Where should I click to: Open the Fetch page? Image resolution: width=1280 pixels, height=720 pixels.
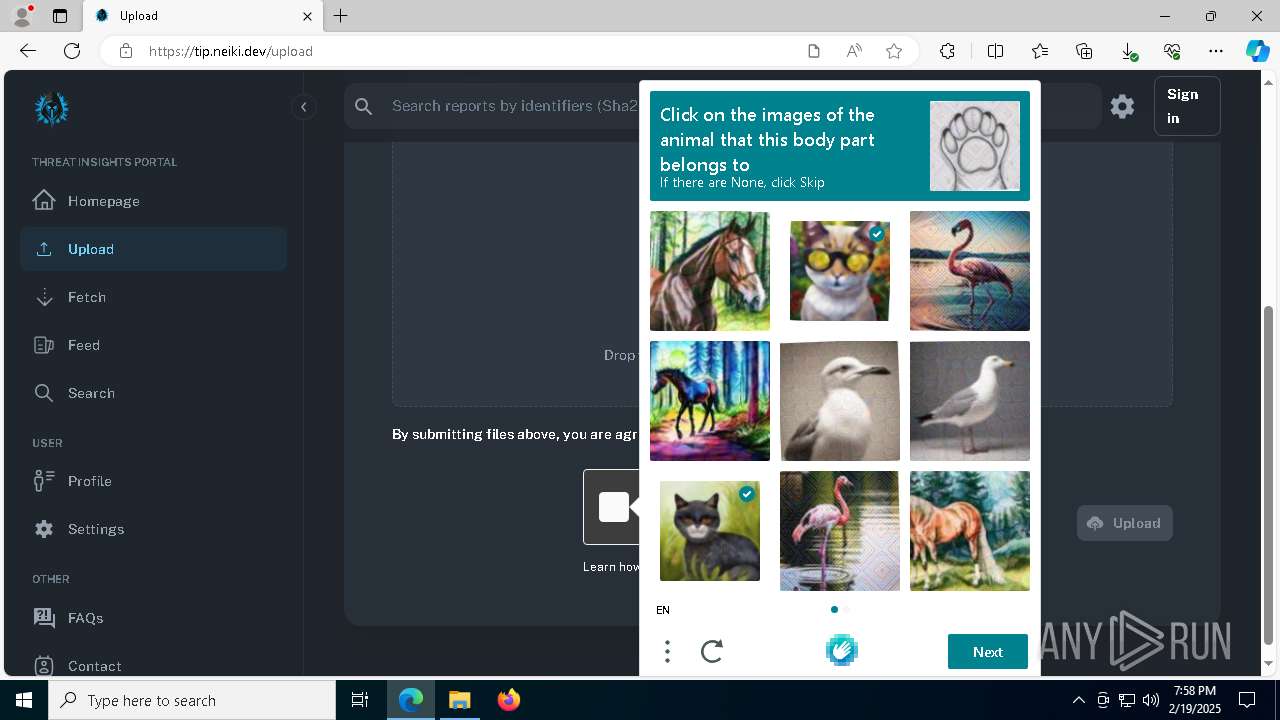153,297
